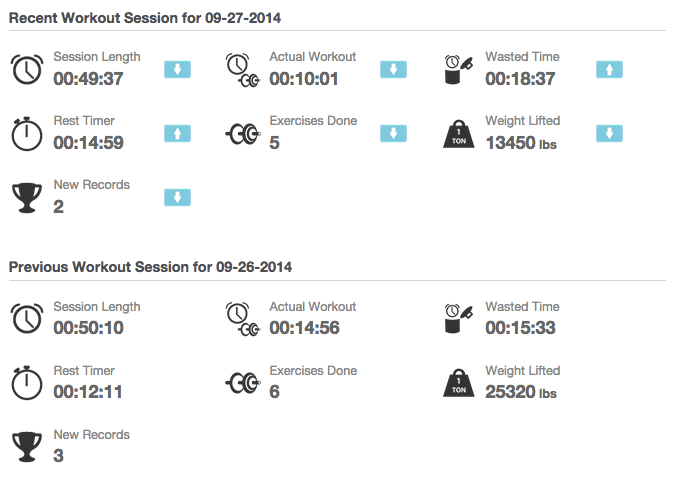Click the down arrow beside Exercises Done 5
The image size is (680, 484).
click(x=393, y=133)
